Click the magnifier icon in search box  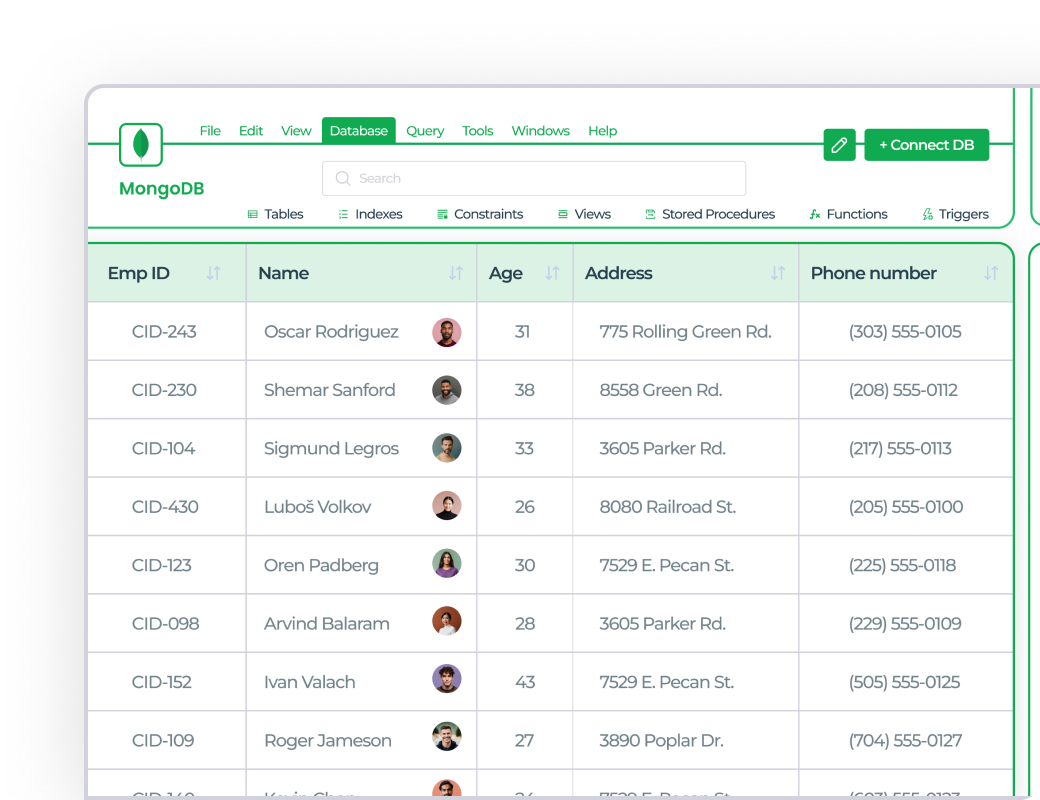point(343,178)
